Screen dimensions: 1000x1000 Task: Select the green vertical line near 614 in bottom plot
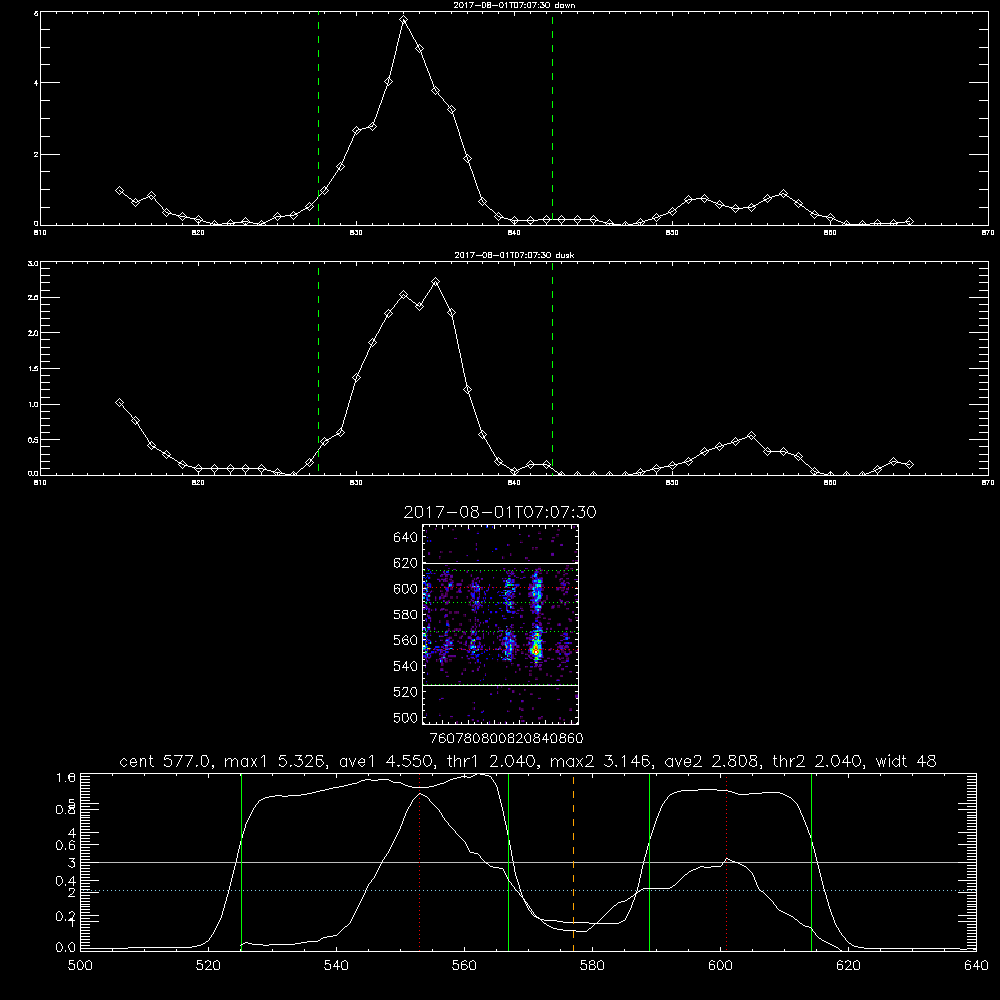[811, 862]
